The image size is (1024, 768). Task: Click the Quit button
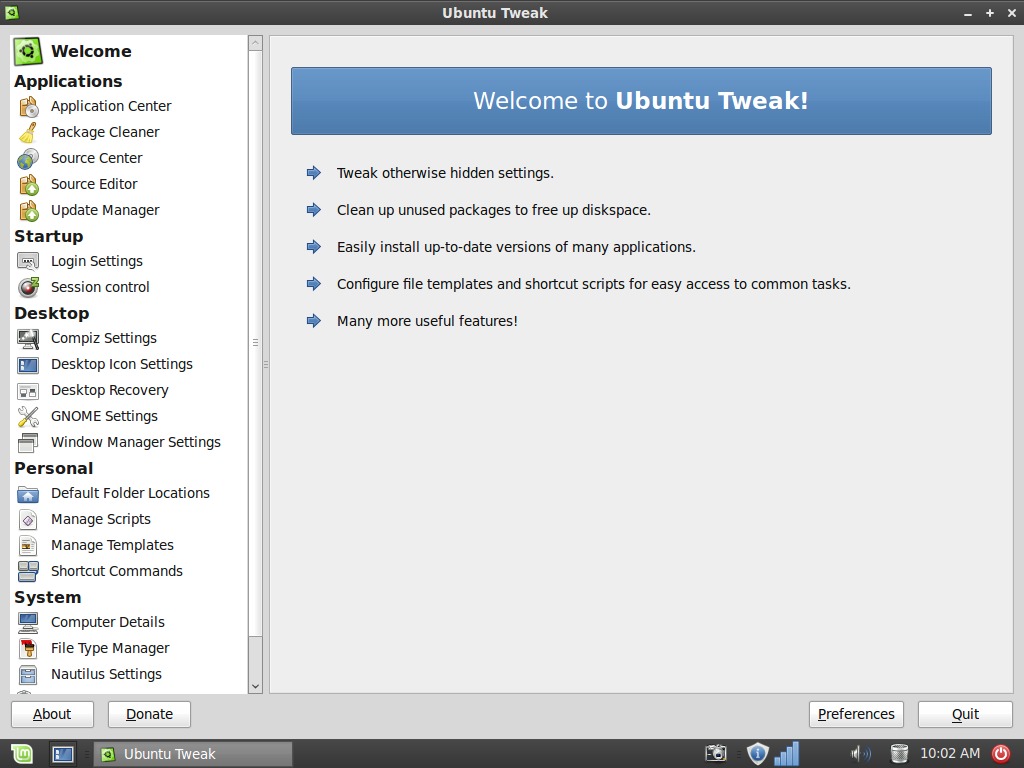pyautogui.click(x=965, y=714)
